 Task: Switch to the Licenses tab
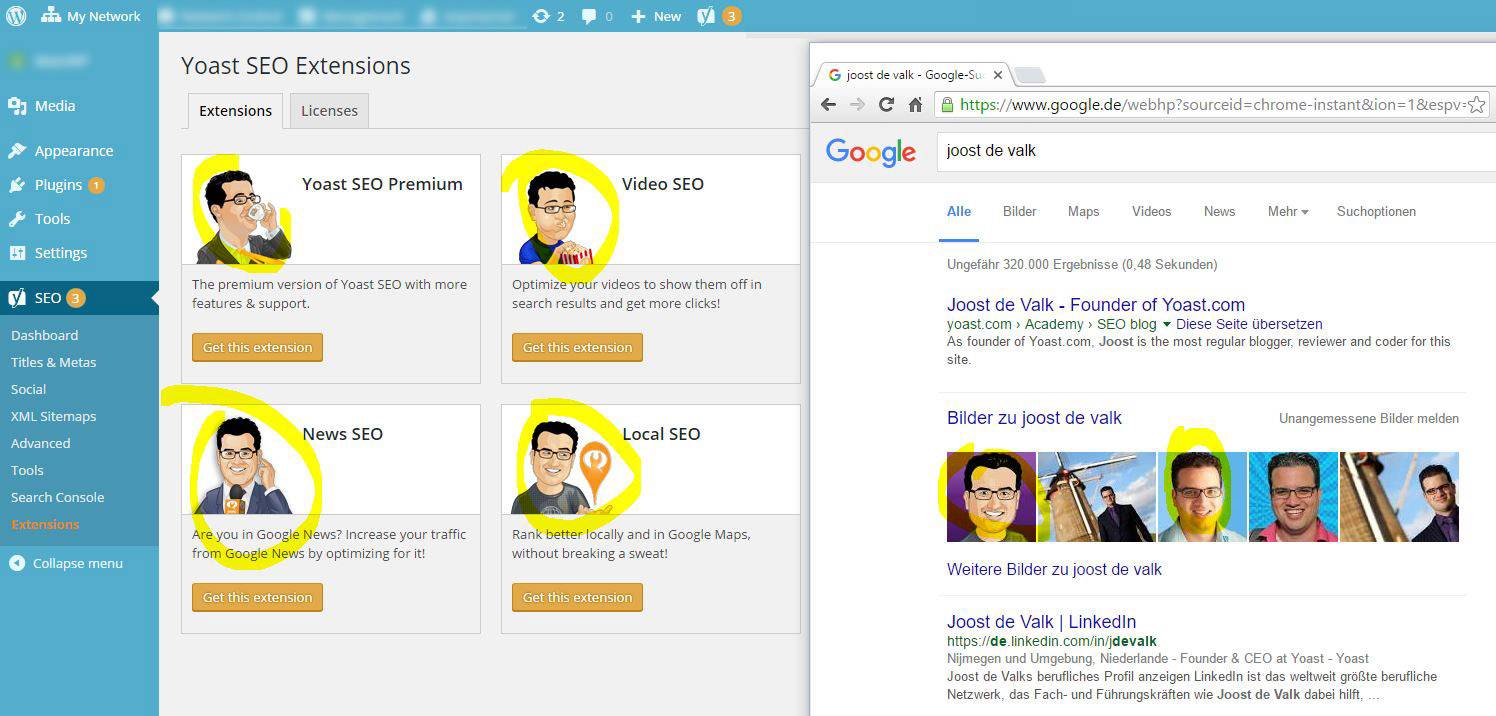(329, 111)
